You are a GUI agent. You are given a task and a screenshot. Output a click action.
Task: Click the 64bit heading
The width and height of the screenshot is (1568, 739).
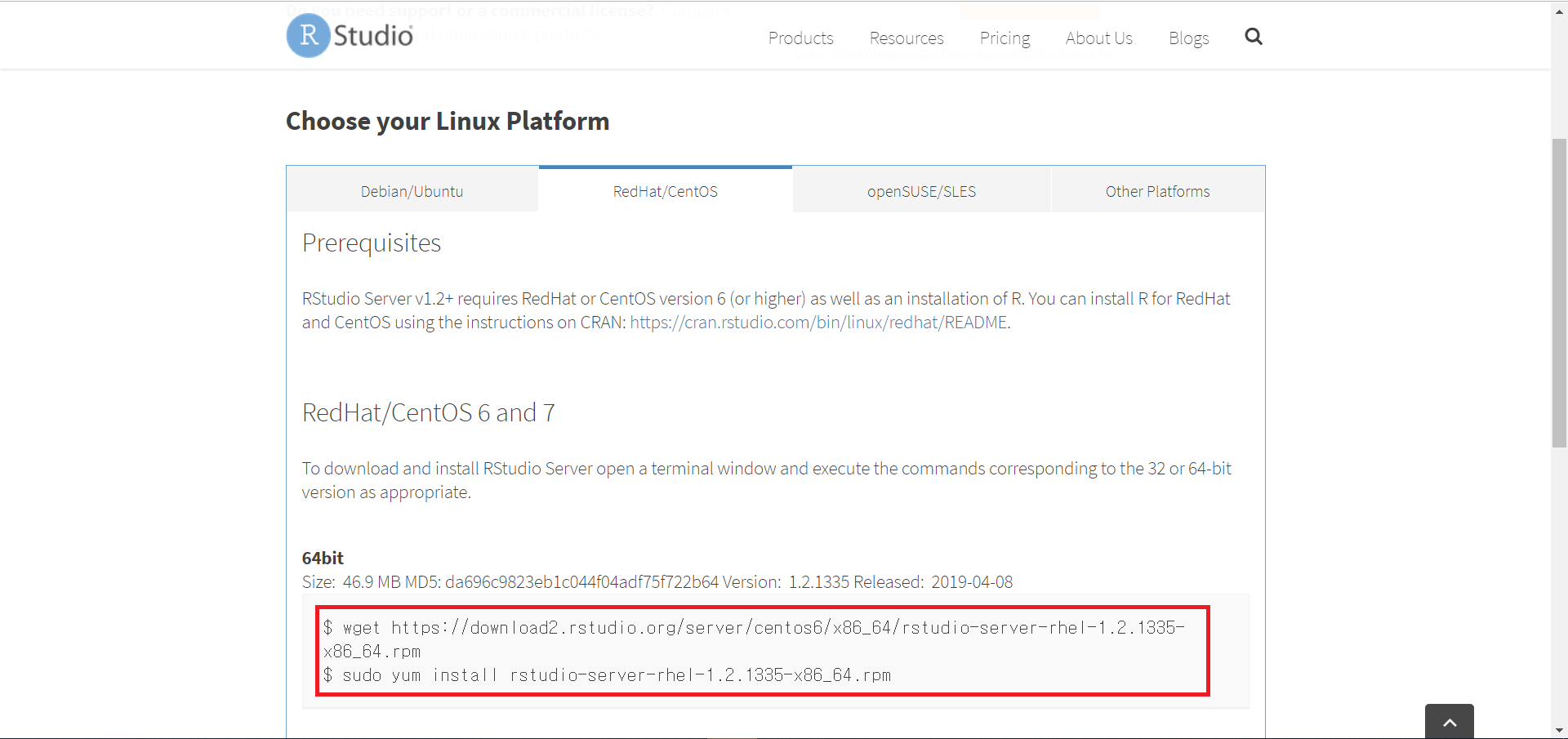(x=323, y=558)
